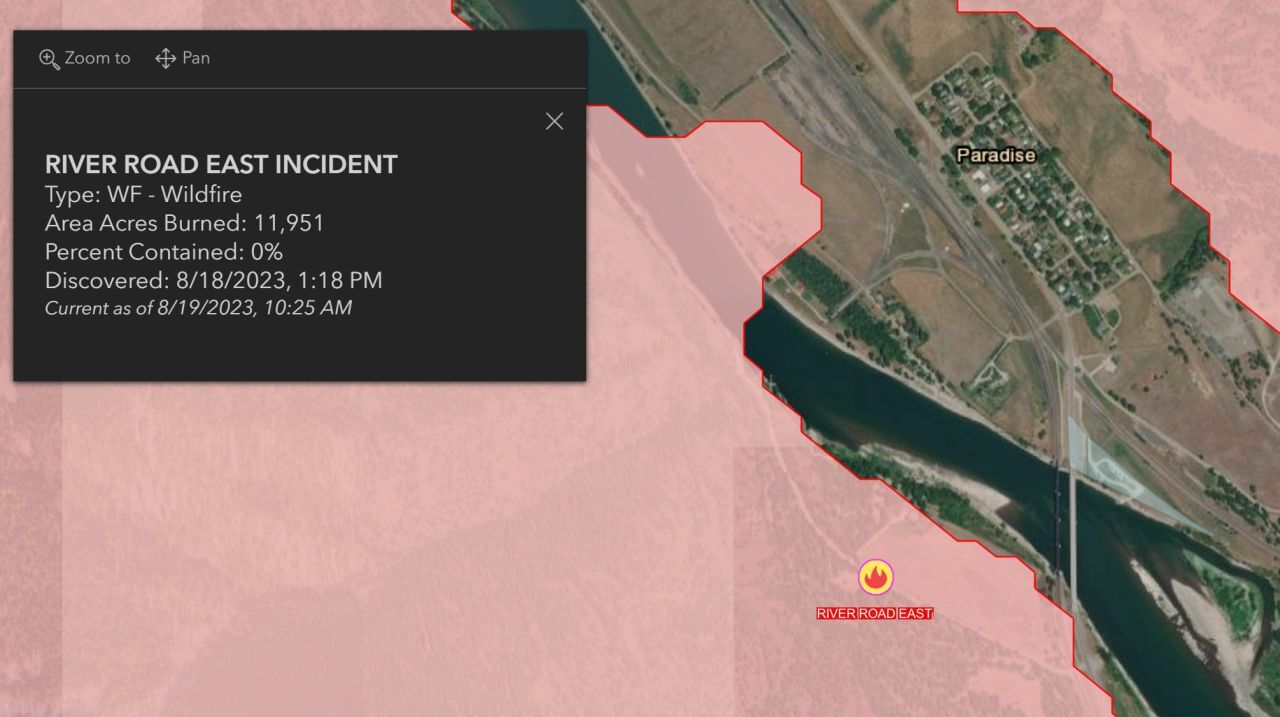
Task: Click the 'Pan' text label
Action: 196,58
